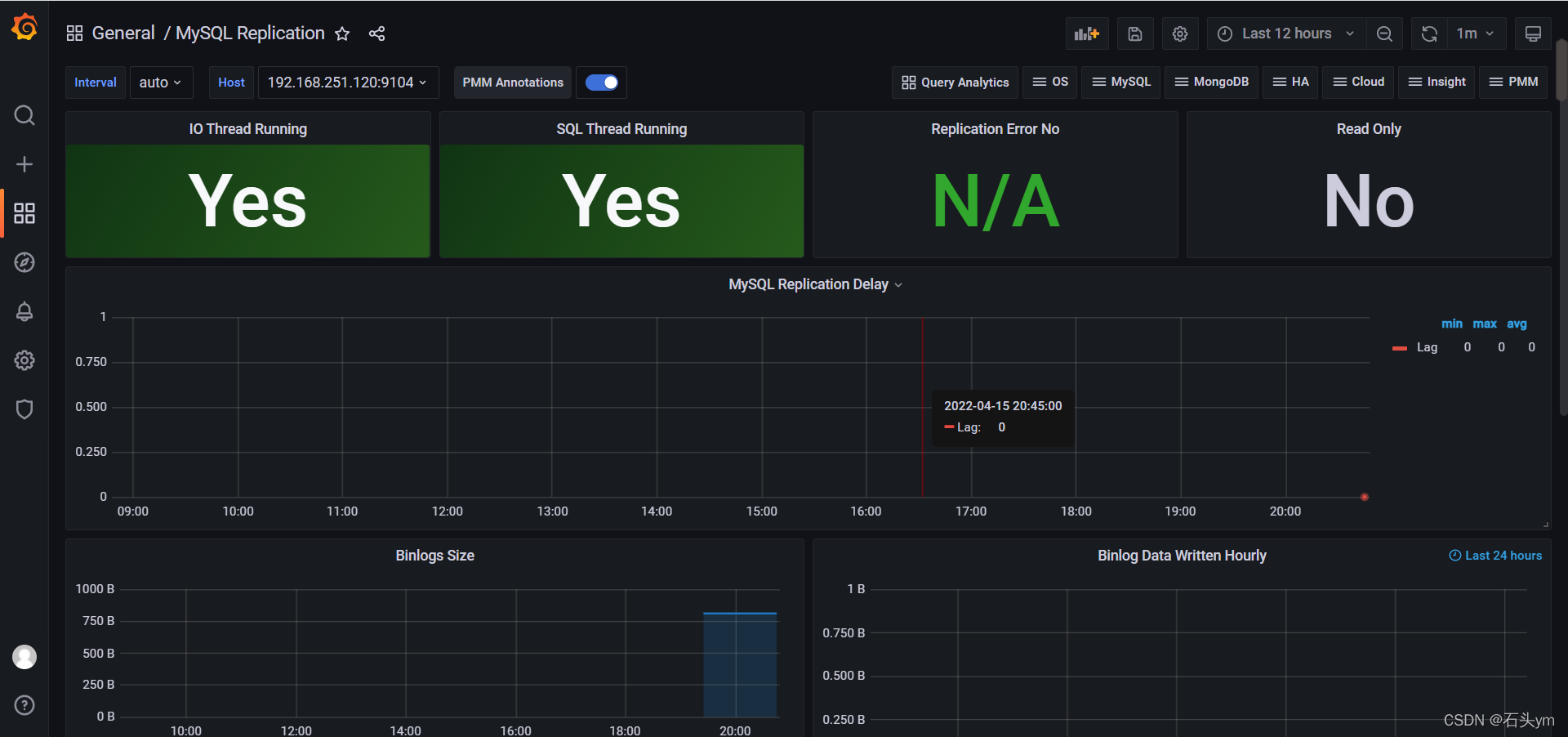Open dashboard settings gear in top bar

coord(1180,33)
